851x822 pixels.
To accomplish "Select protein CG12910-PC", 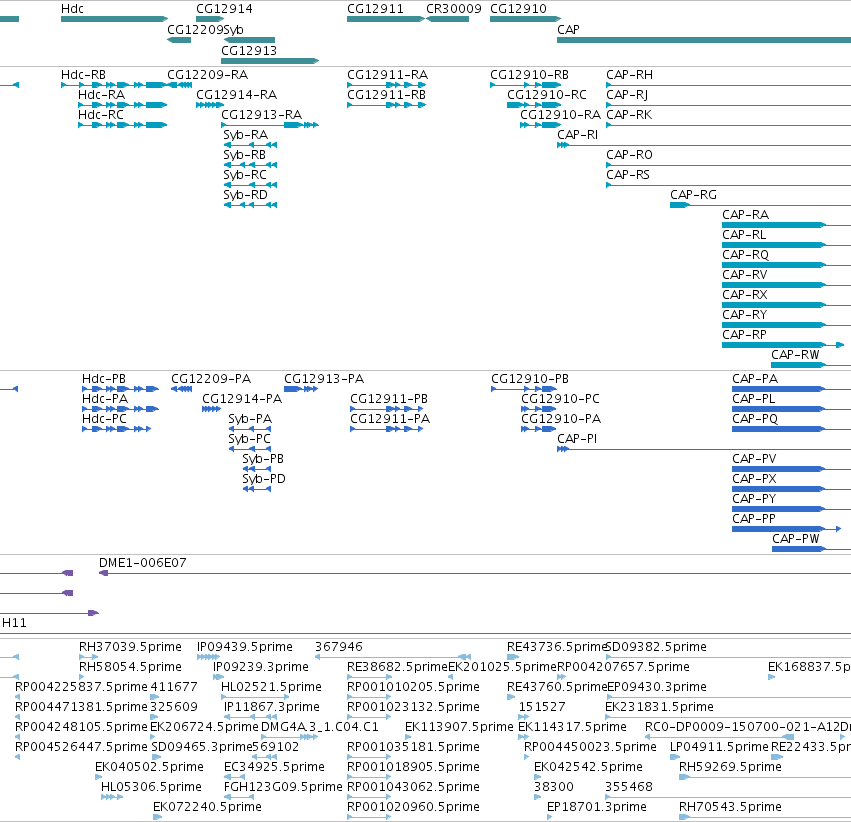I will pyautogui.click(x=538, y=409).
